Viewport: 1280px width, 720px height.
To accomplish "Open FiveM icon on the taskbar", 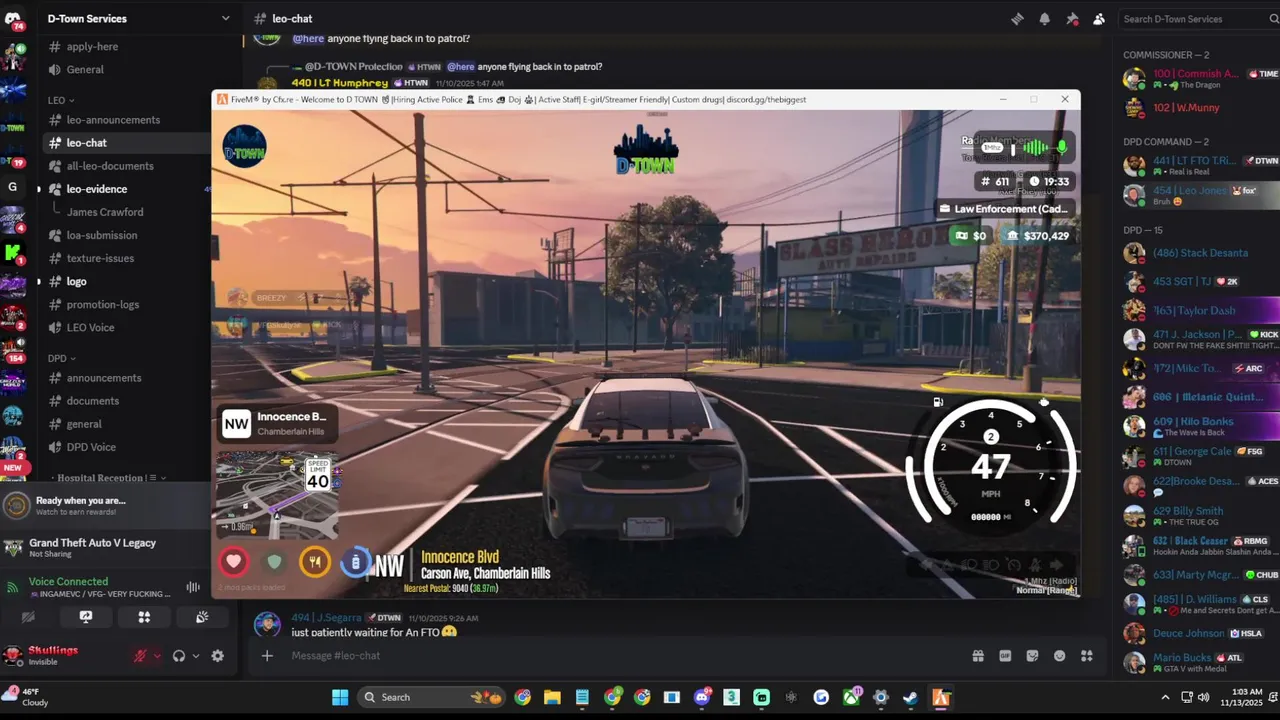I will pyautogui.click(x=940, y=697).
